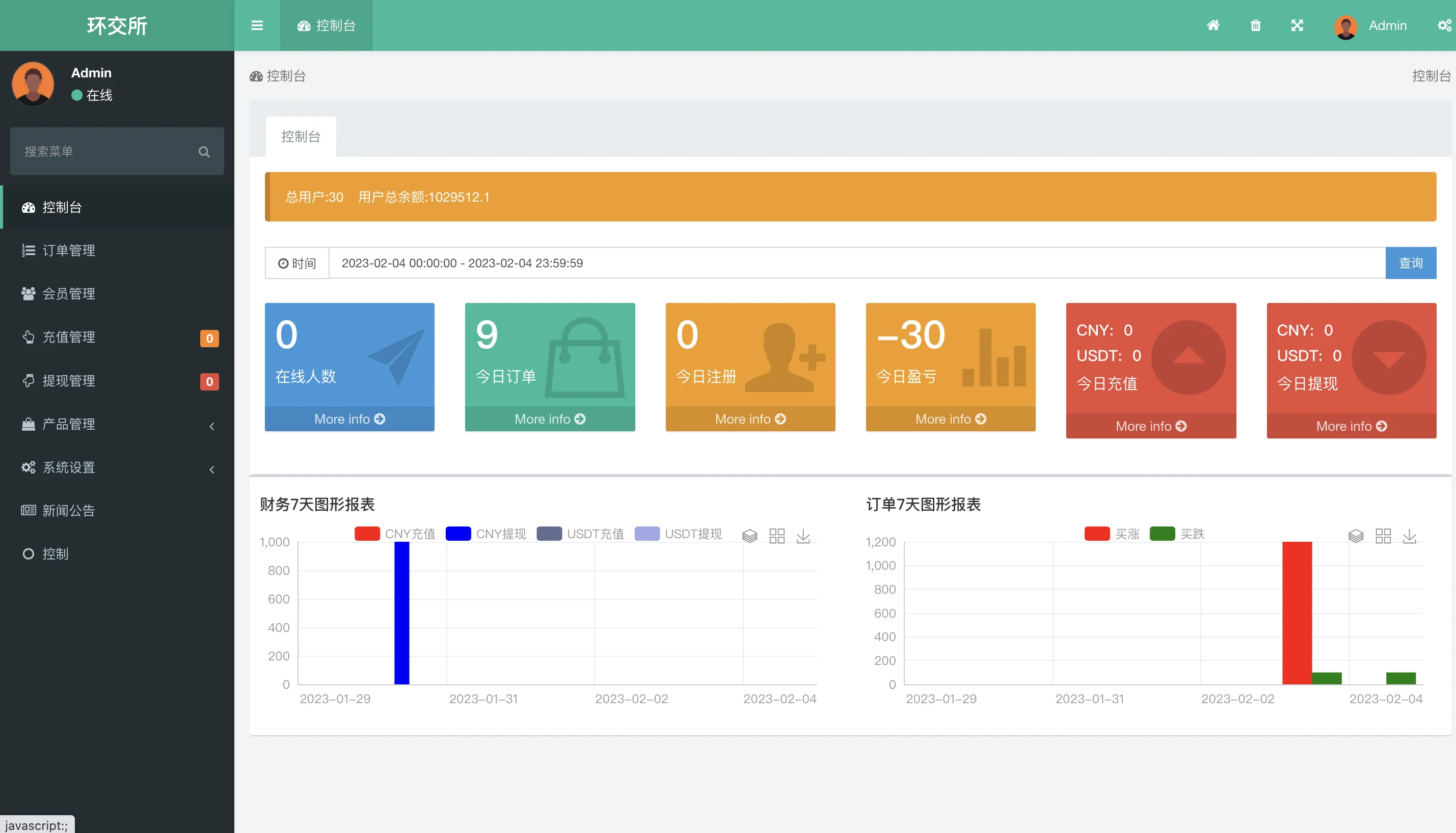1456x833 pixels.
Task: Click data view layers icon on orders chart
Action: coord(1356,536)
